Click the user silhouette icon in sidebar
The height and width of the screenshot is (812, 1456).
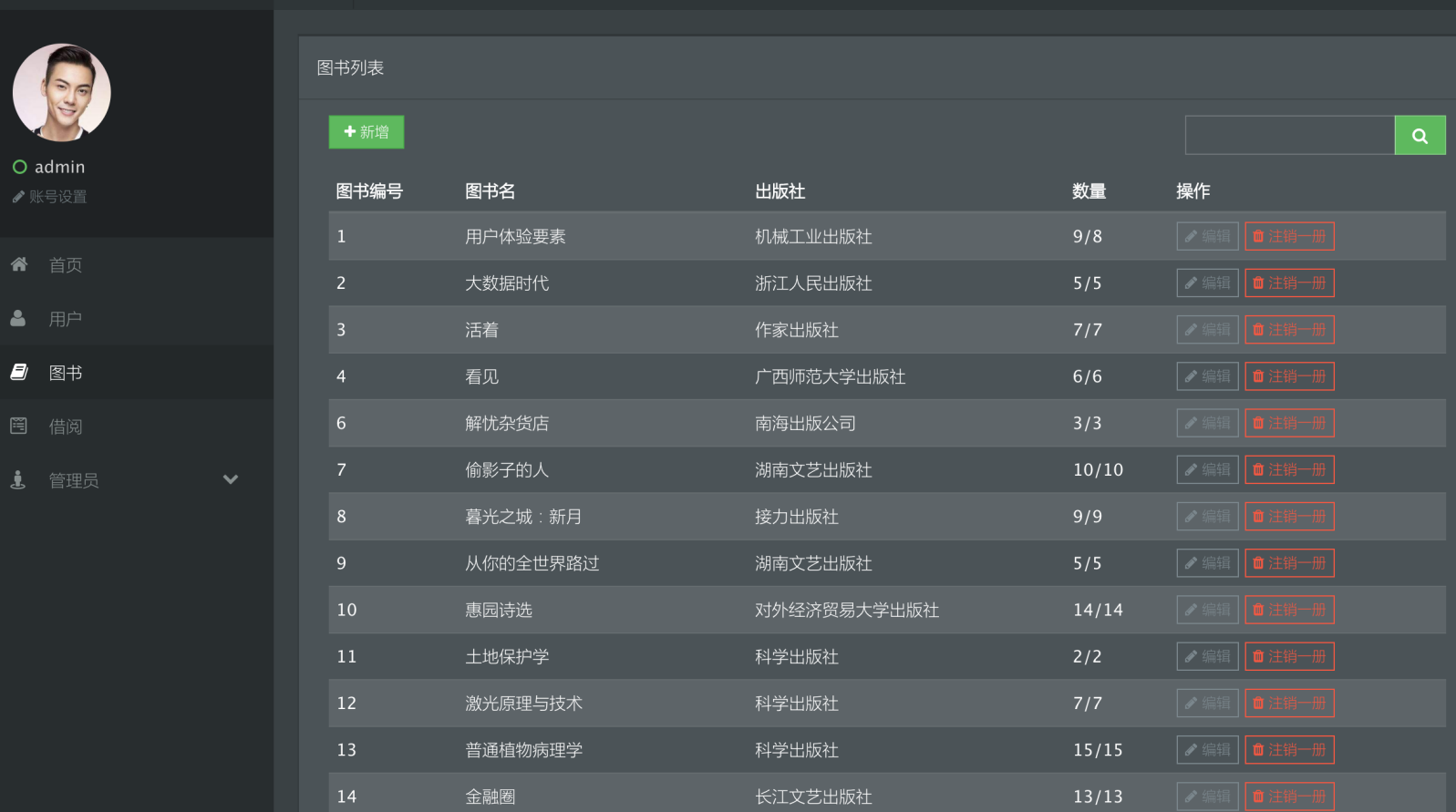(x=18, y=318)
